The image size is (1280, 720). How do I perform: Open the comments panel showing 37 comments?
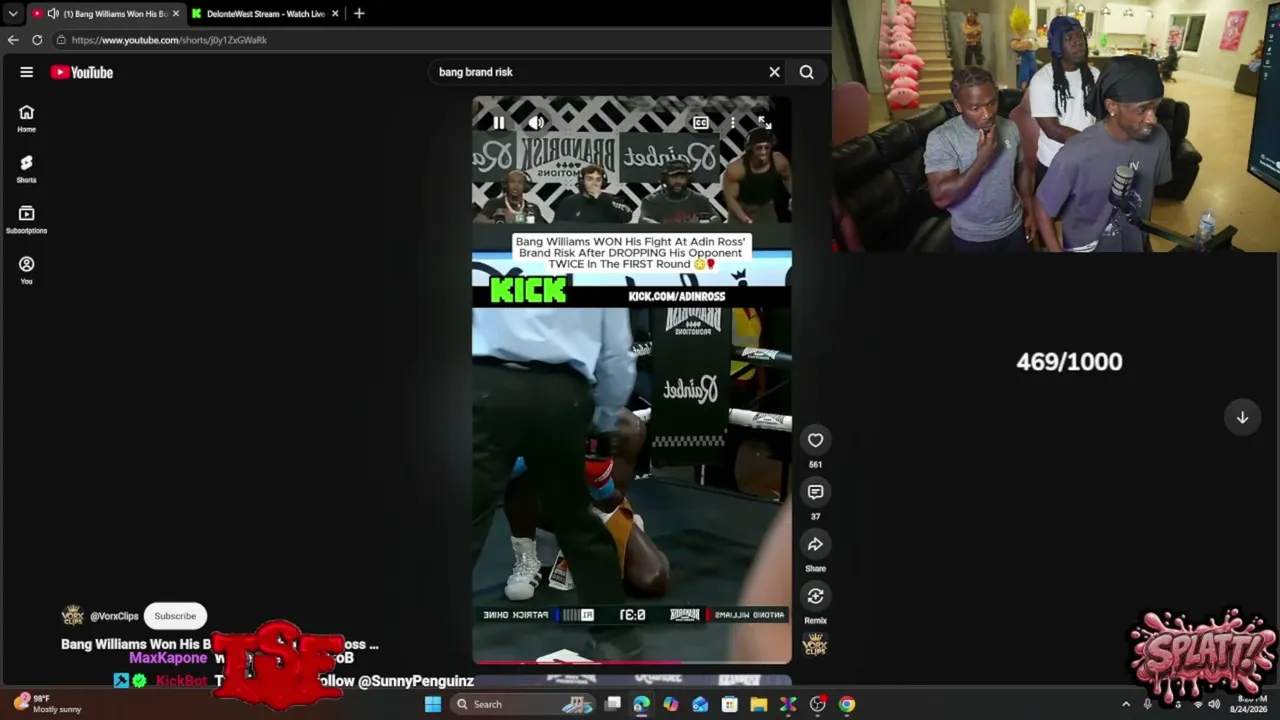point(815,492)
